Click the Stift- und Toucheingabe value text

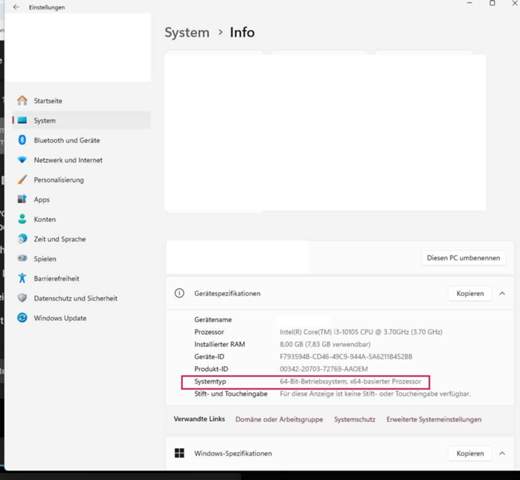click(375, 394)
